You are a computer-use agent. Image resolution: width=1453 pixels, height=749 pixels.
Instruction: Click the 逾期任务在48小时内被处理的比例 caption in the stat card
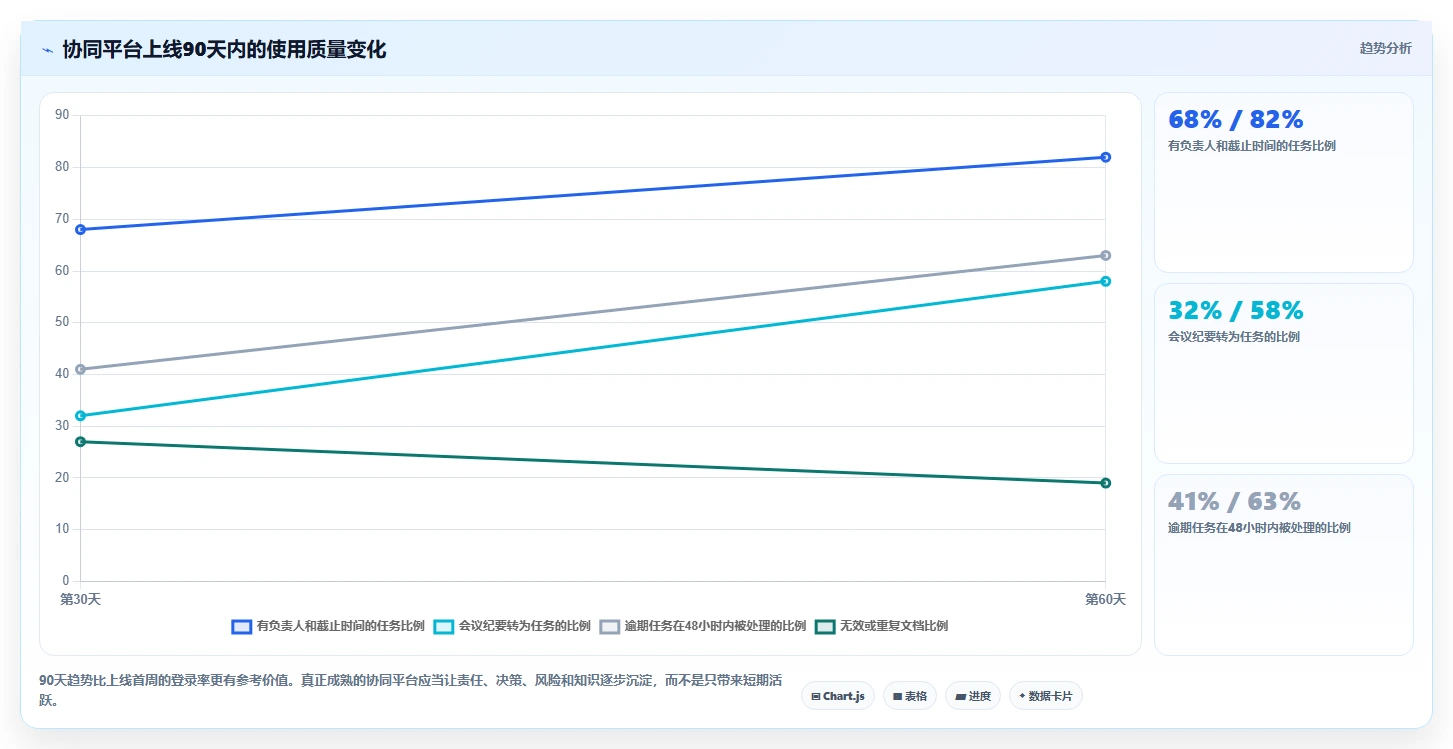point(1259,528)
